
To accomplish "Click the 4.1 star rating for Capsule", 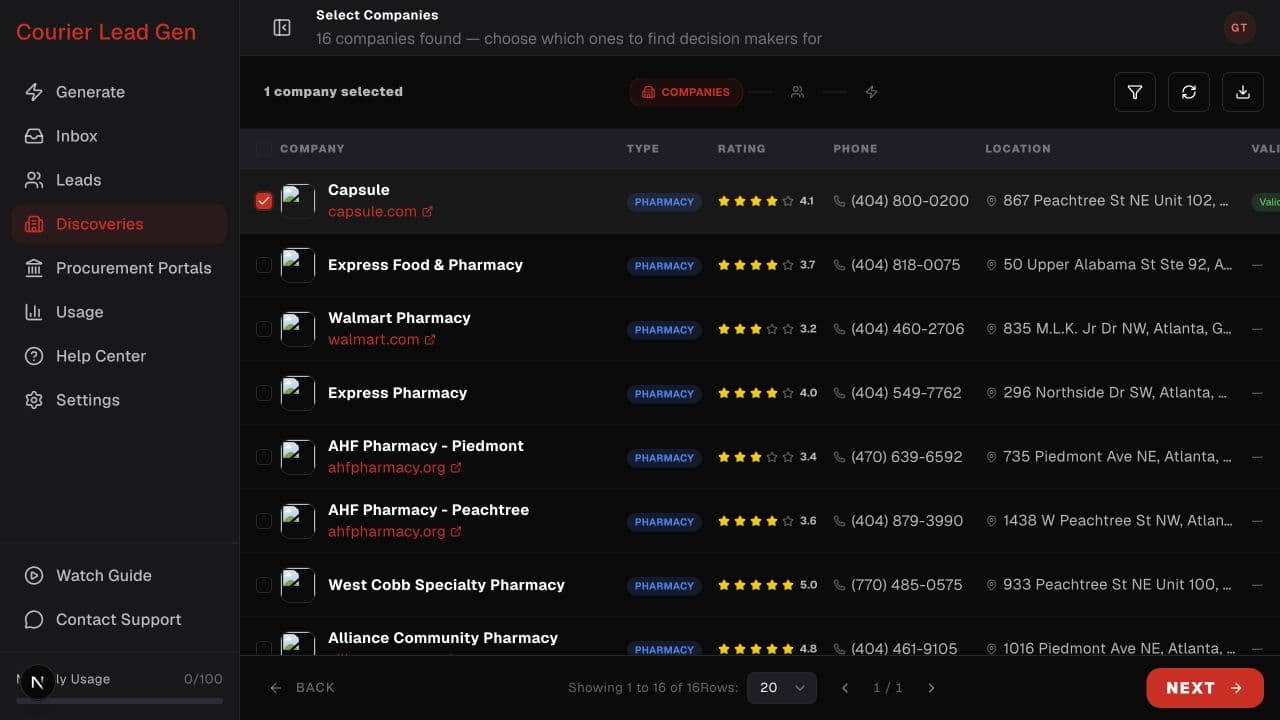I will pos(766,201).
